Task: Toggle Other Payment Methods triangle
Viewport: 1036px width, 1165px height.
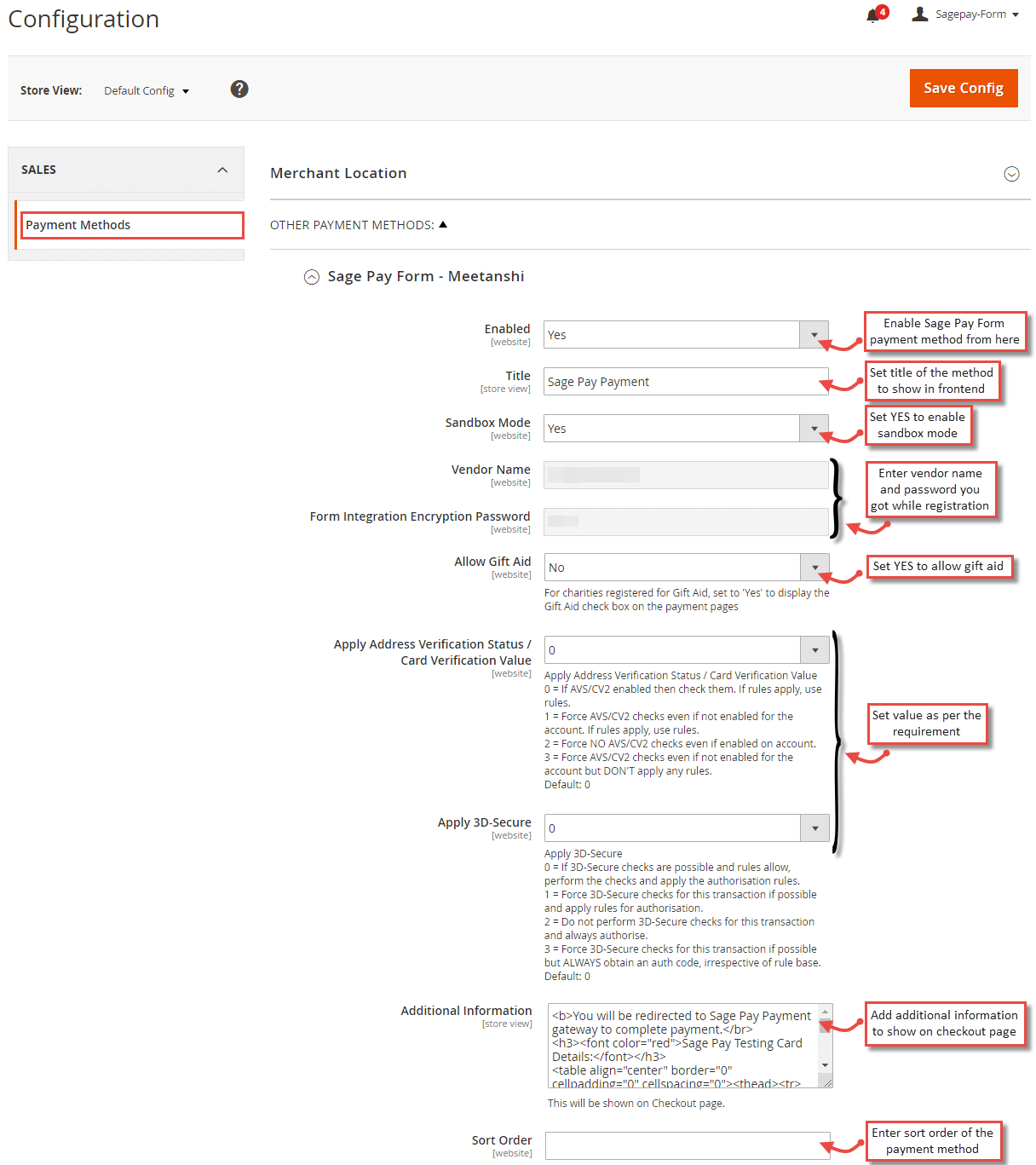Action: [443, 224]
